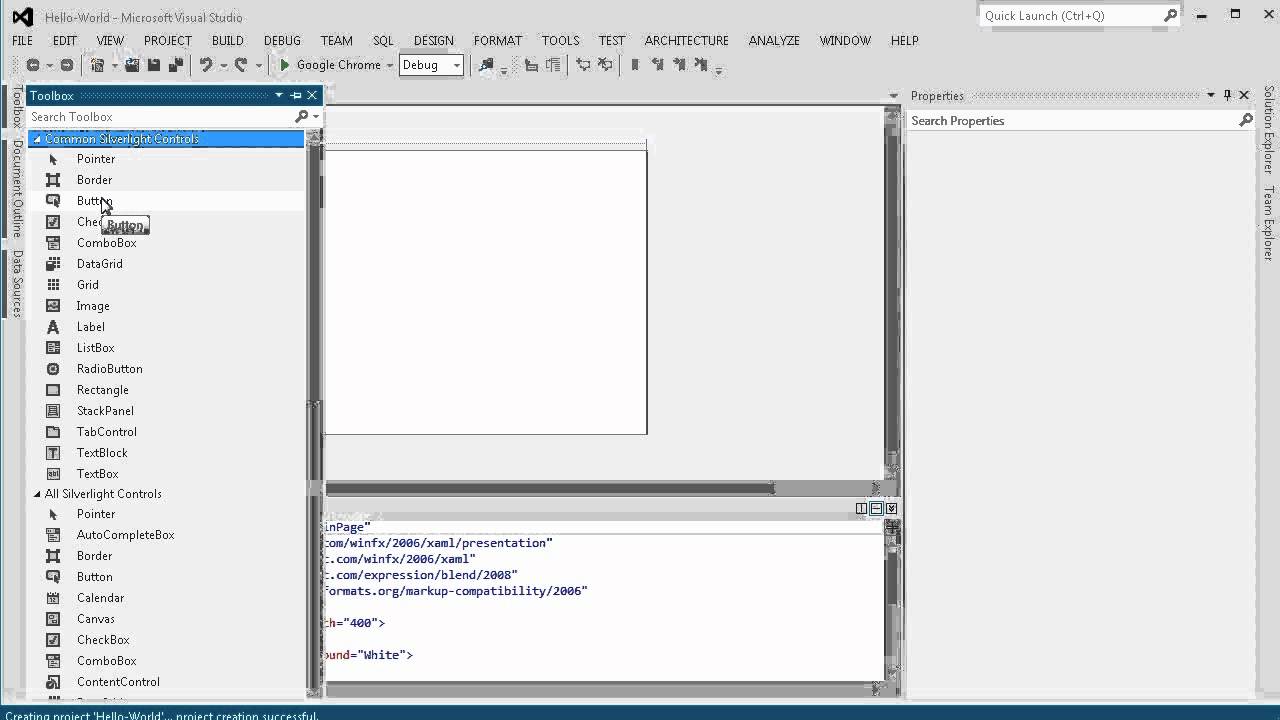The height and width of the screenshot is (720, 1280).
Task: Open the BUILD menu
Action: click(x=227, y=40)
